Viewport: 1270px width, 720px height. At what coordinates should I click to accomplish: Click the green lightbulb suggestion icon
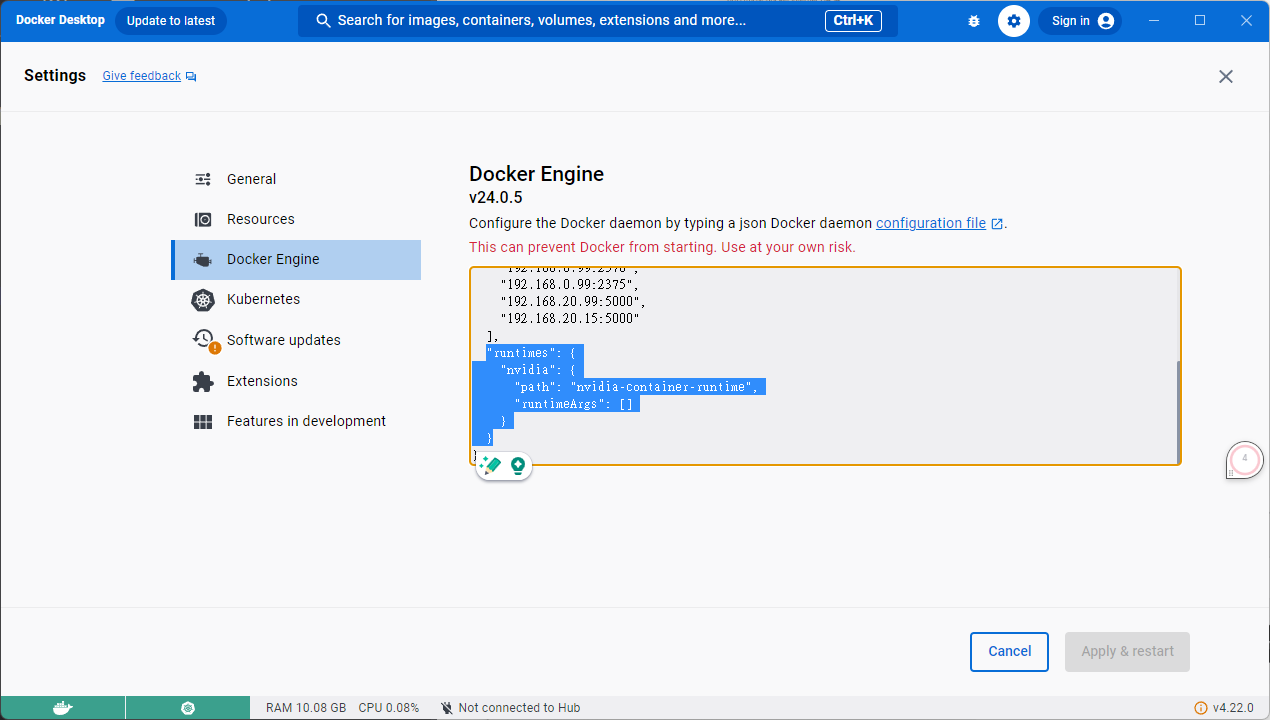click(x=518, y=465)
